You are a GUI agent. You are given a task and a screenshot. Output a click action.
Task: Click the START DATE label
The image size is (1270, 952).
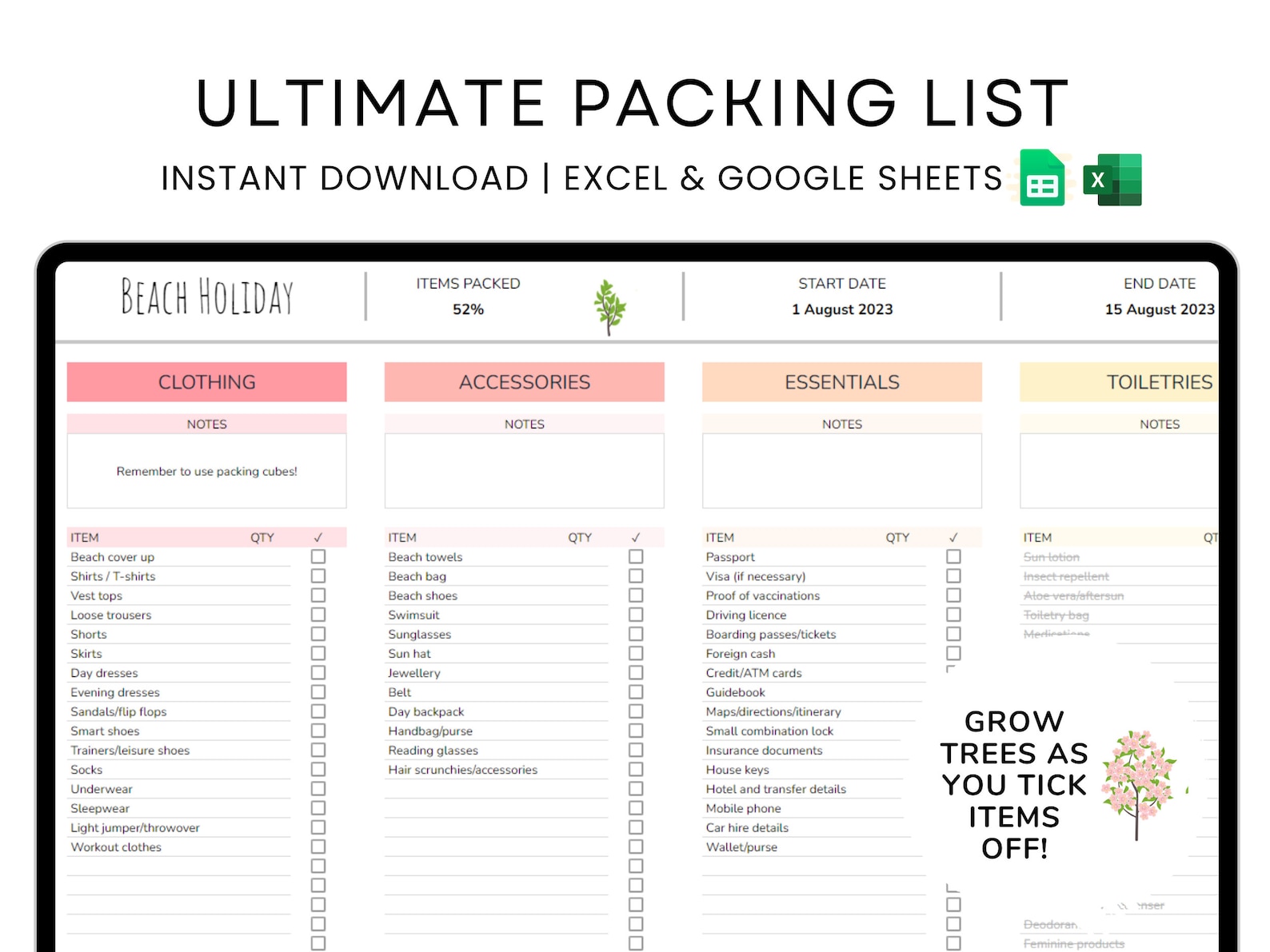[x=842, y=284]
